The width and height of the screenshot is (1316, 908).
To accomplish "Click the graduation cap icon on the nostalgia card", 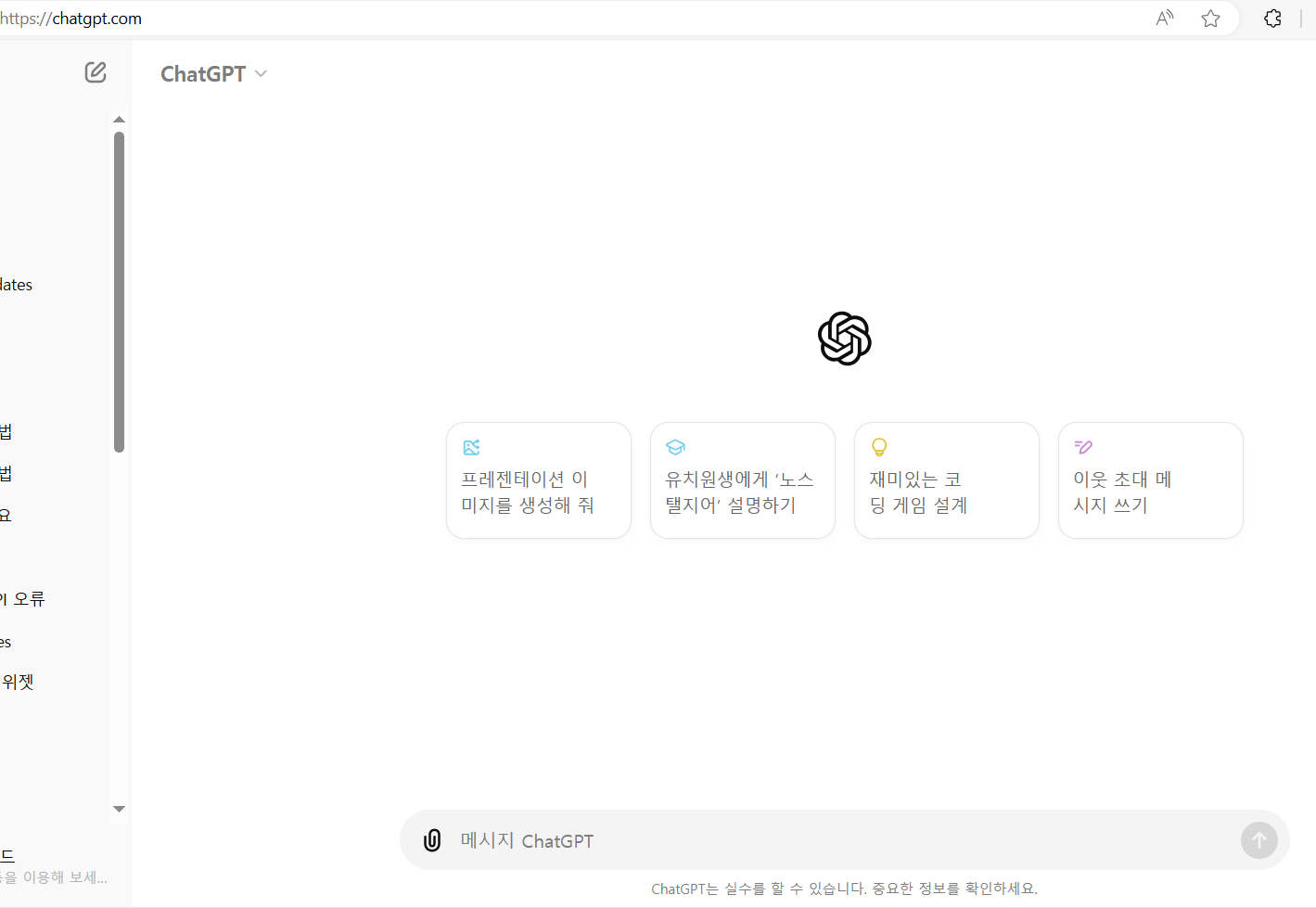I will (674, 446).
